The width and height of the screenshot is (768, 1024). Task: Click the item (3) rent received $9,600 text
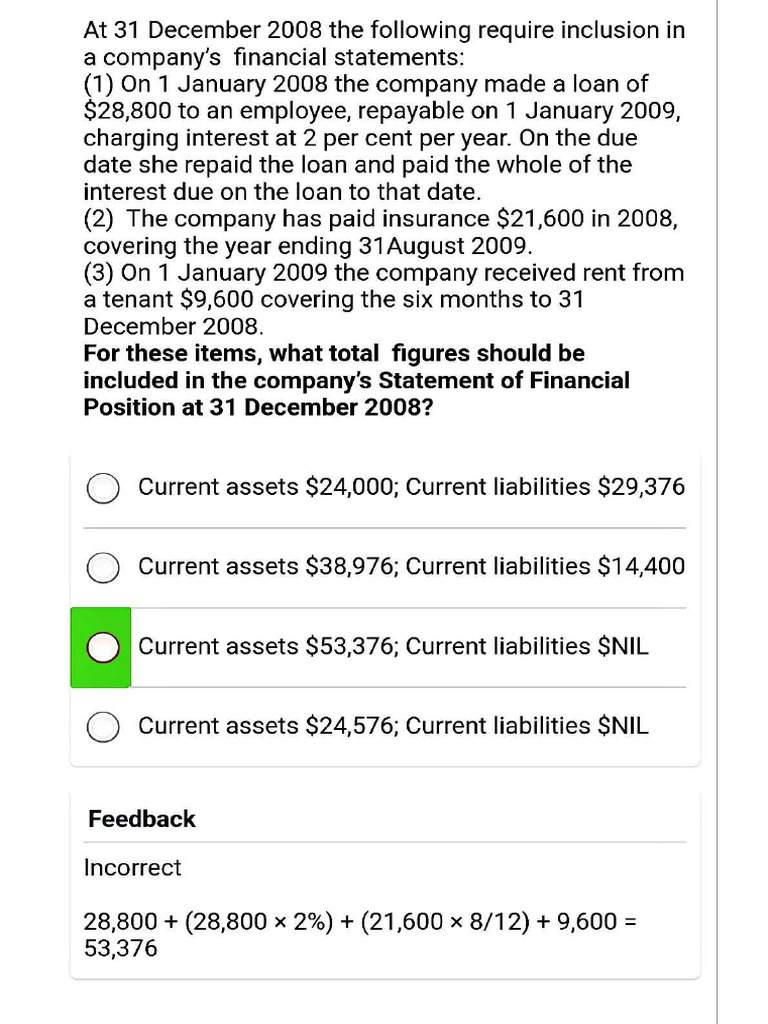click(x=380, y=299)
